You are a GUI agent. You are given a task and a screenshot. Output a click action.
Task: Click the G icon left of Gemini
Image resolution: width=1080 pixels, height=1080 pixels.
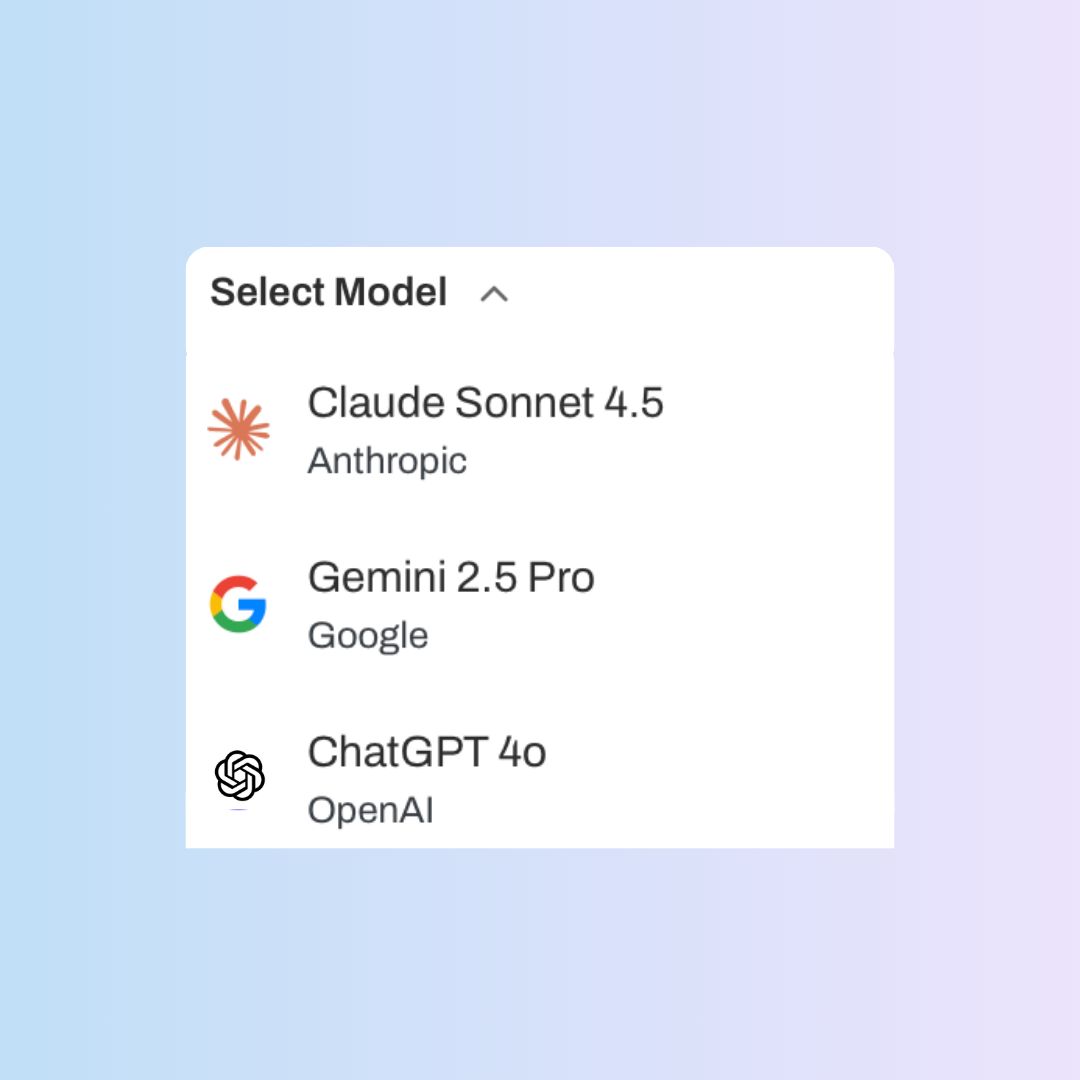click(x=238, y=604)
